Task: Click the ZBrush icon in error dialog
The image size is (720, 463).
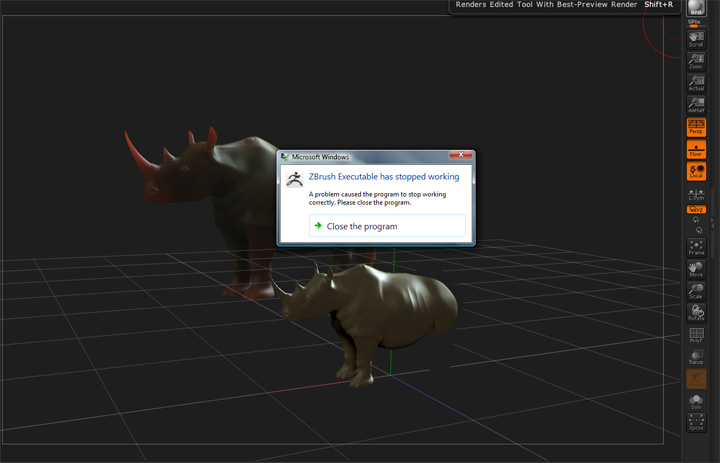Action: (294, 179)
